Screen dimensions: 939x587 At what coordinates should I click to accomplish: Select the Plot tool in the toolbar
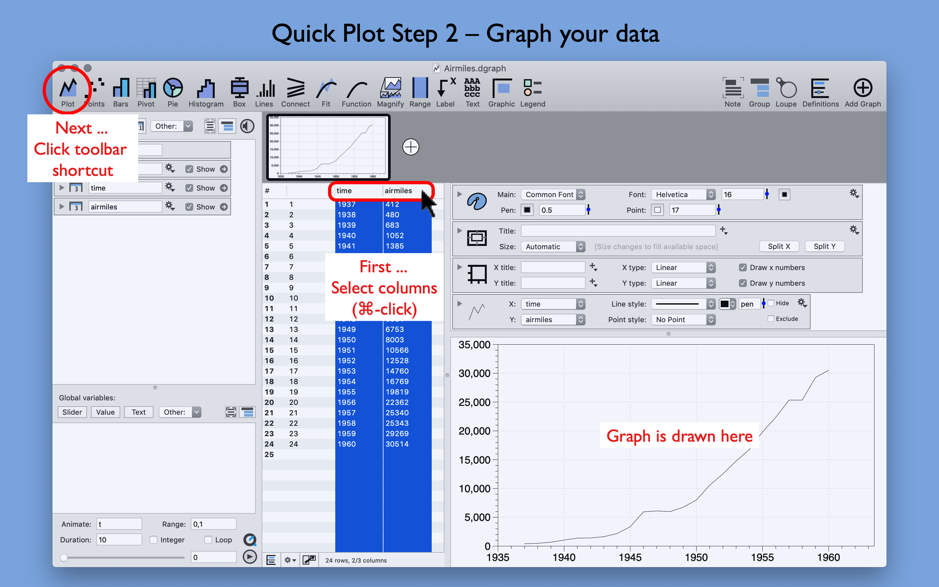pos(67,88)
